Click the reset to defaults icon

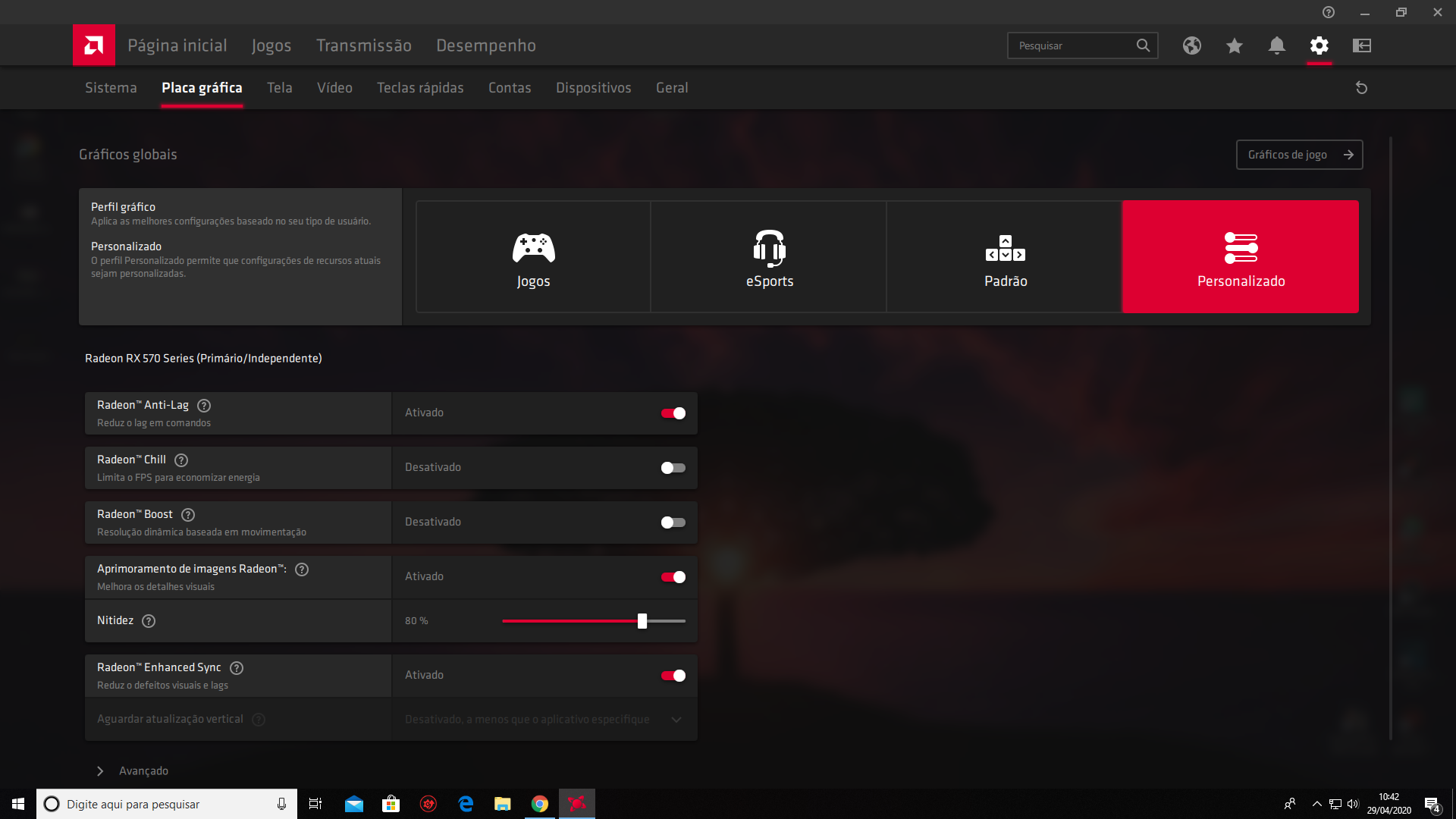(1361, 88)
